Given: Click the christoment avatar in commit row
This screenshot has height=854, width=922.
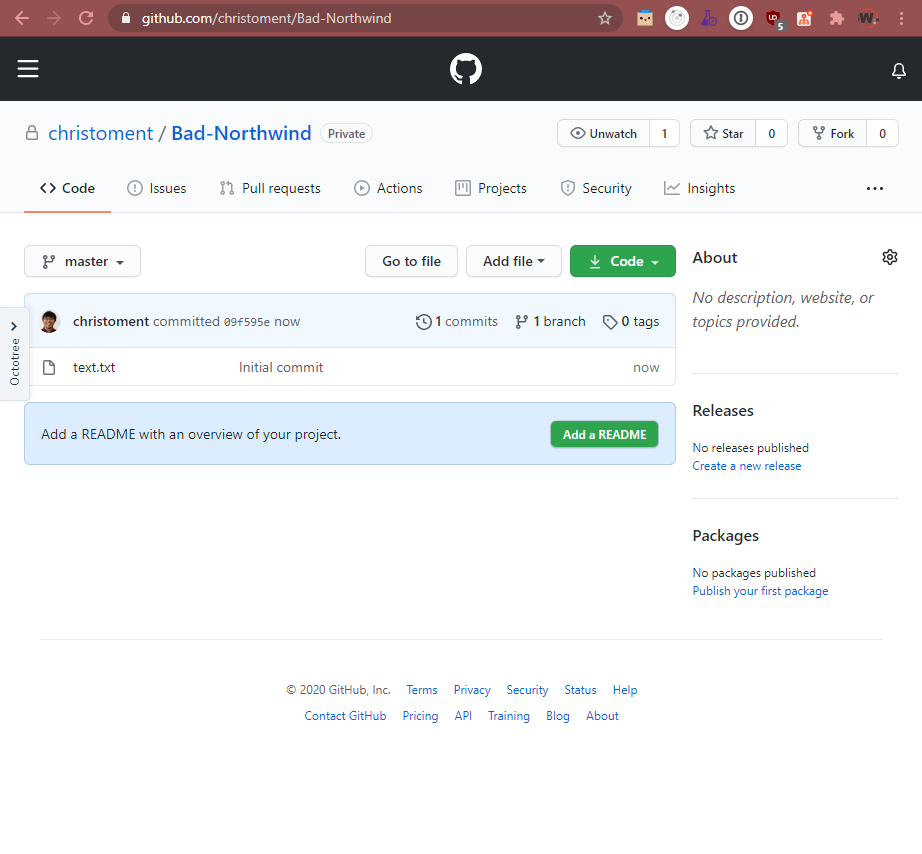Looking at the screenshot, I should (49, 321).
